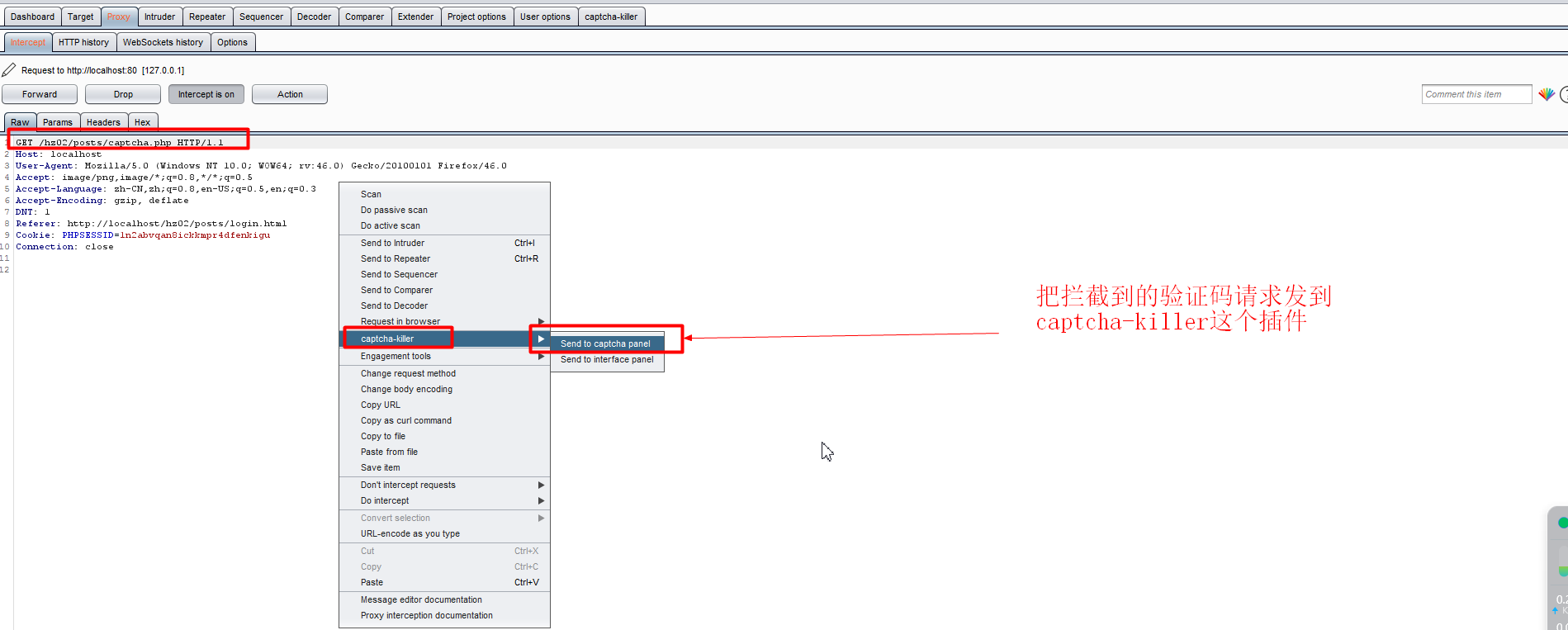The image size is (1568, 630).
Task: Open Proxy interception documentation
Action: (444, 616)
